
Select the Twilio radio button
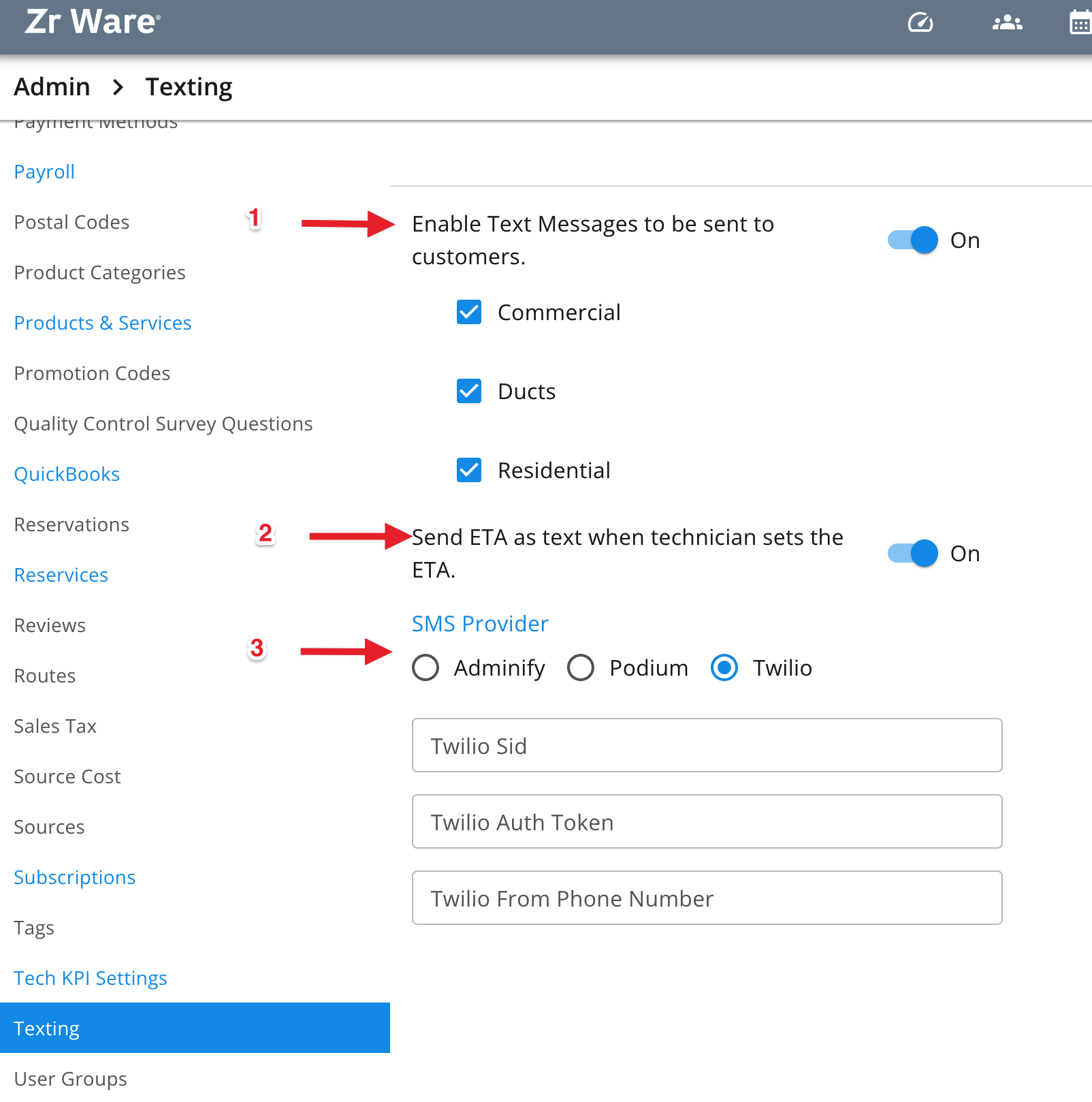pyautogui.click(x=724, y=667)
